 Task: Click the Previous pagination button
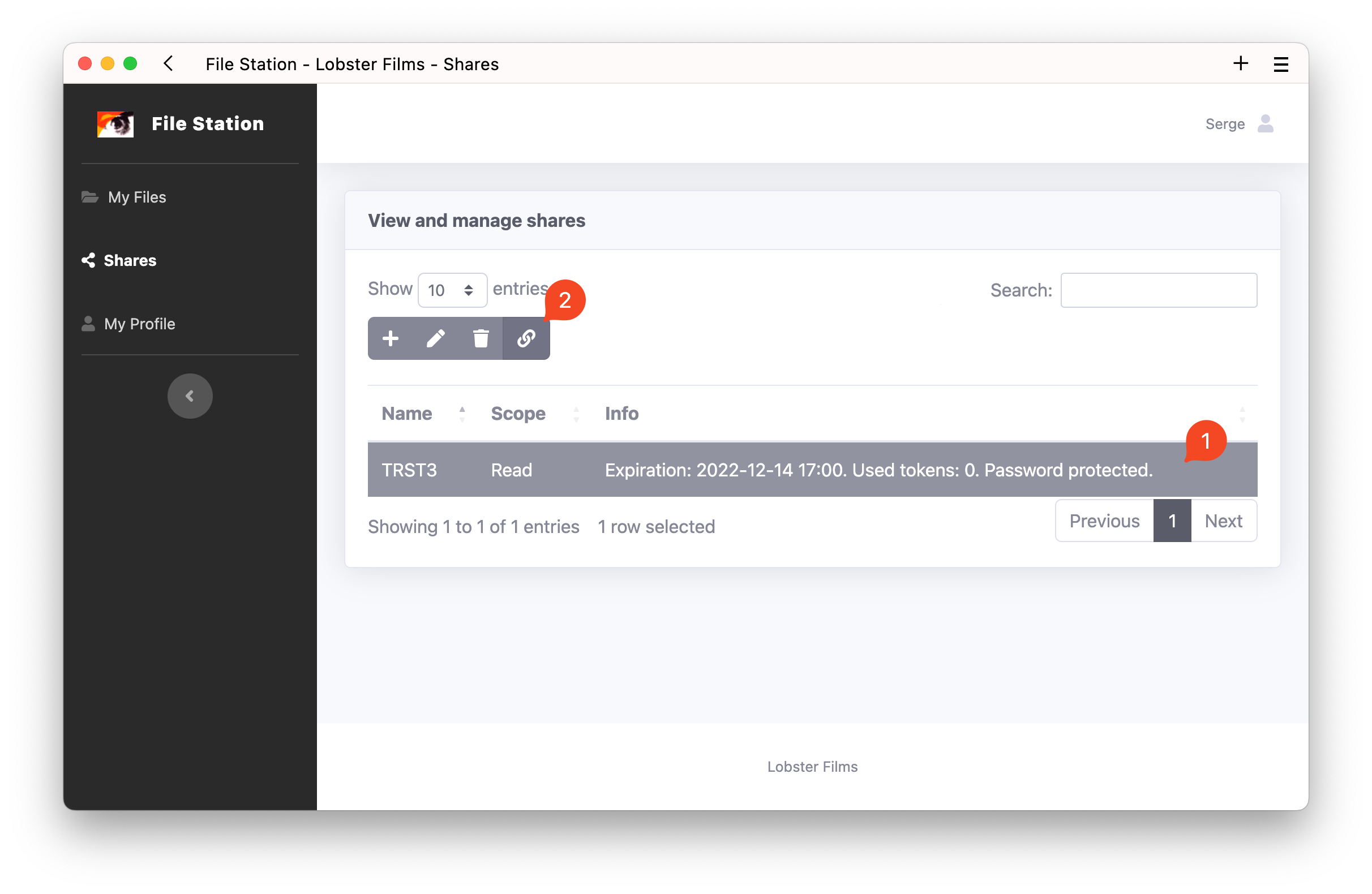1103,521
